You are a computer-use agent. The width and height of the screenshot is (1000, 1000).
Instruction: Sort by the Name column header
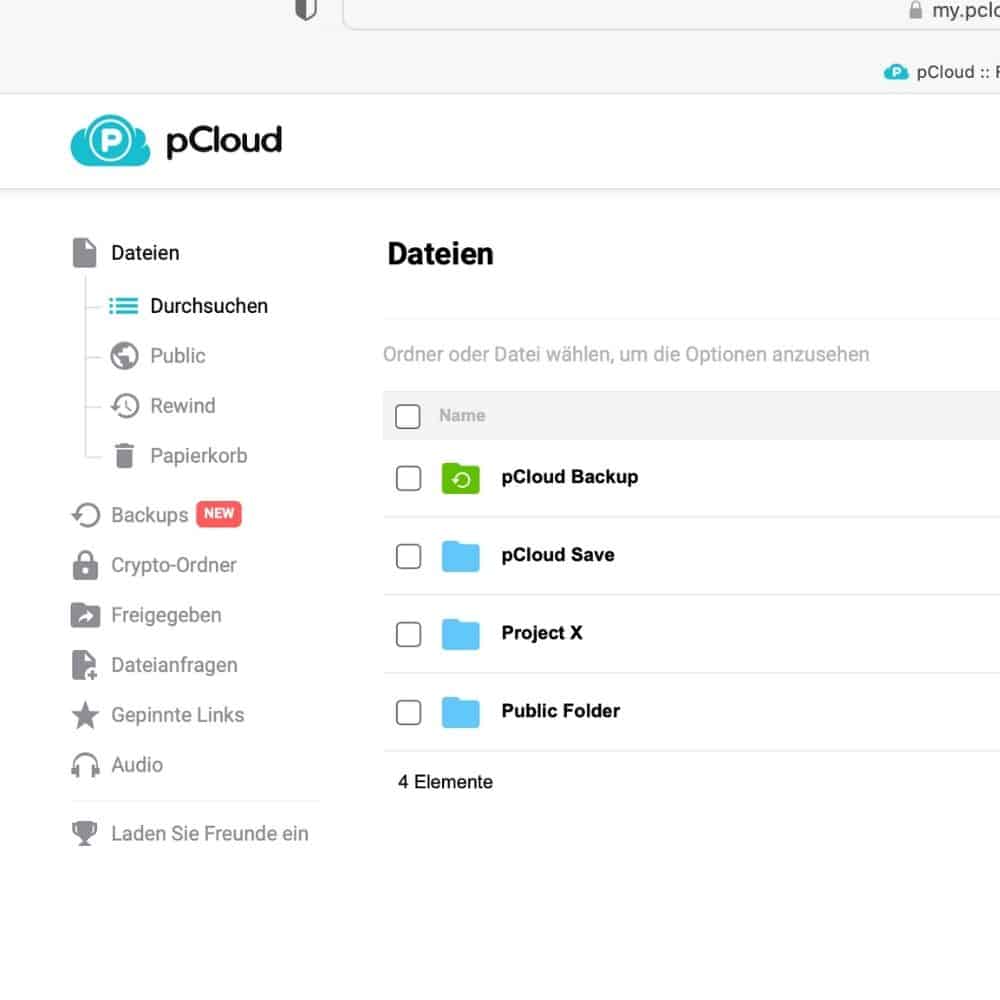click(x=462, y=416)
